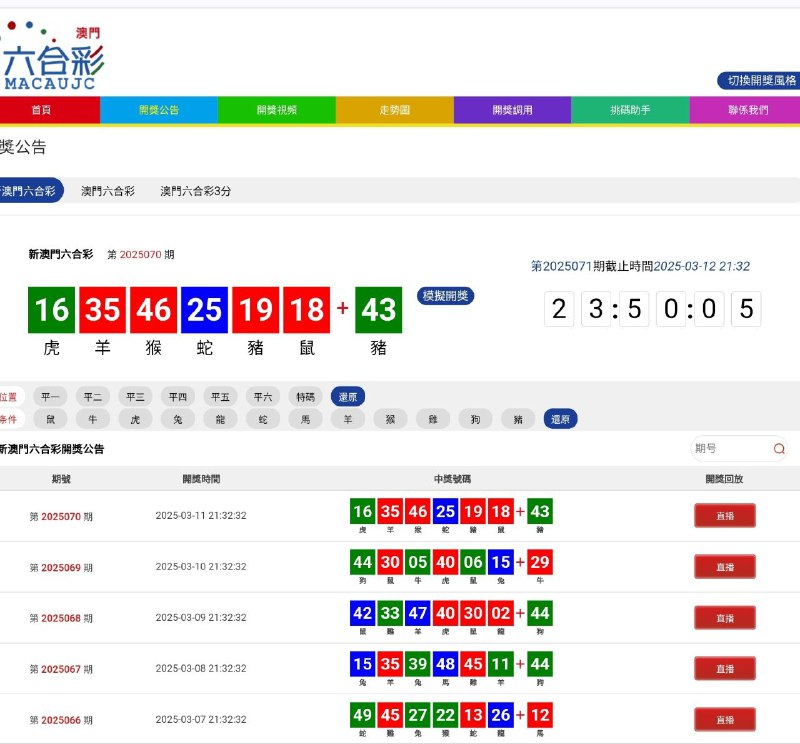Click the 新澳門六合彩開獎公告 section heading
800x744 pixels.
click(52, 449)
